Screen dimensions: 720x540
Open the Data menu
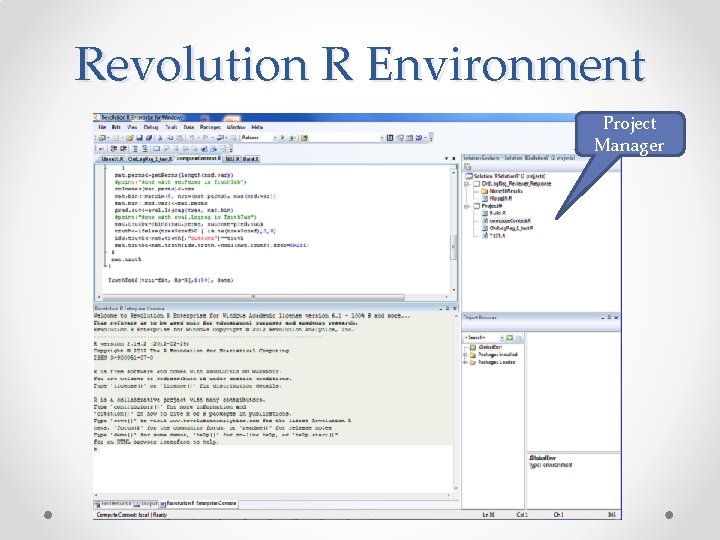(x=189, y=127)
